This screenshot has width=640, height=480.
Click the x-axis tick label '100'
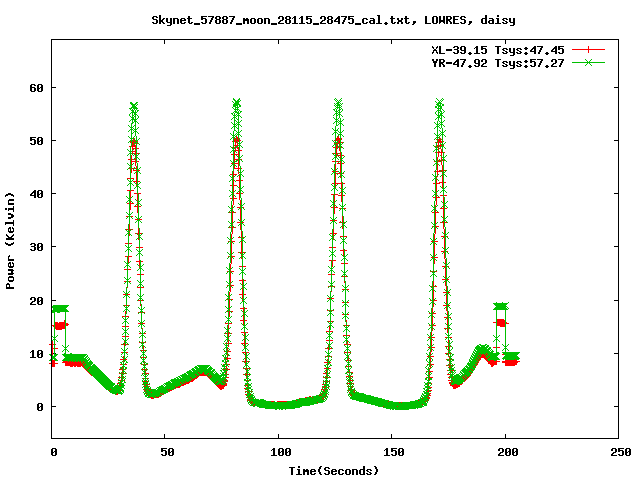(281, 452)
